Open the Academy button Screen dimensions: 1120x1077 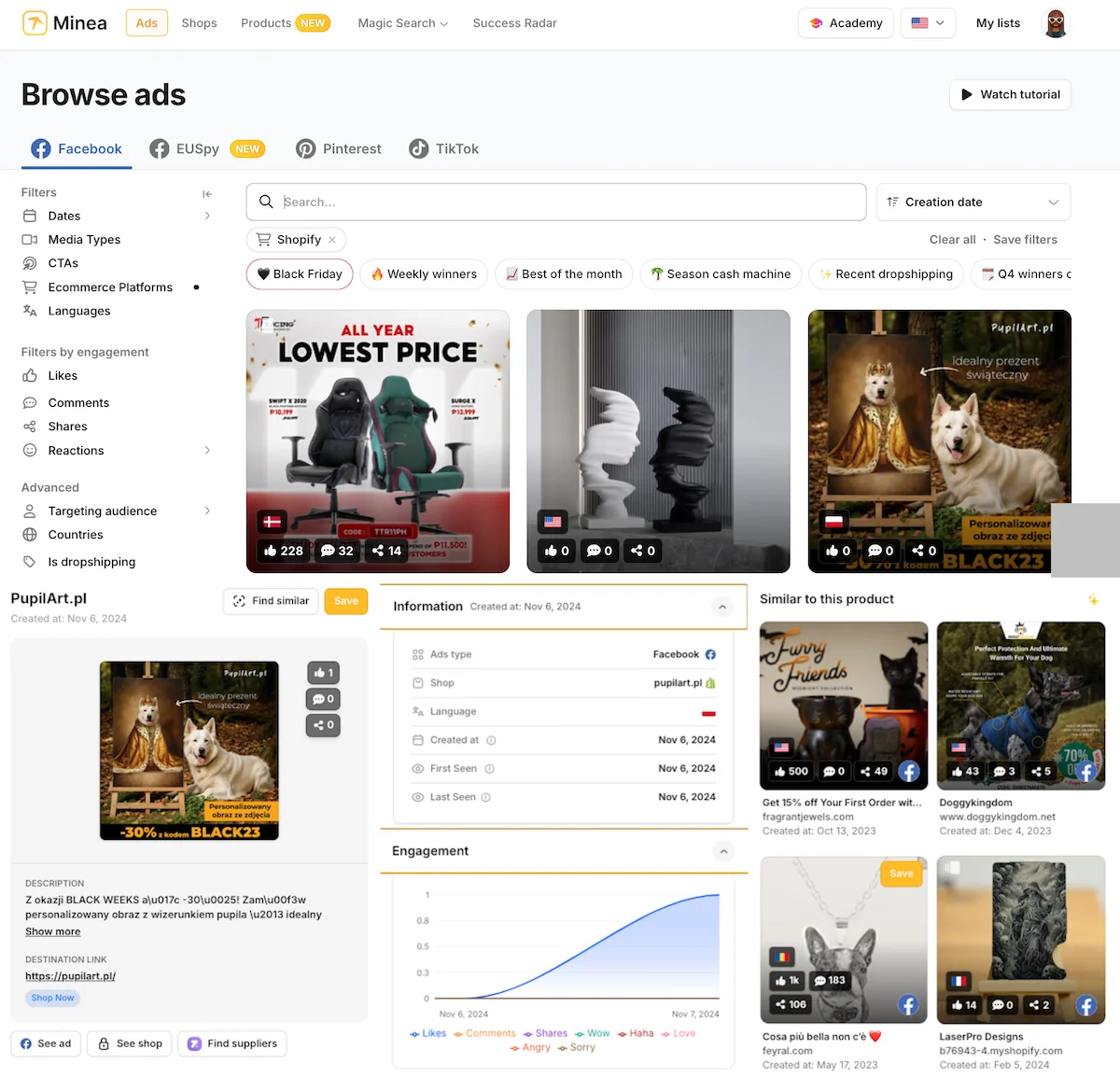pos(846,23)
